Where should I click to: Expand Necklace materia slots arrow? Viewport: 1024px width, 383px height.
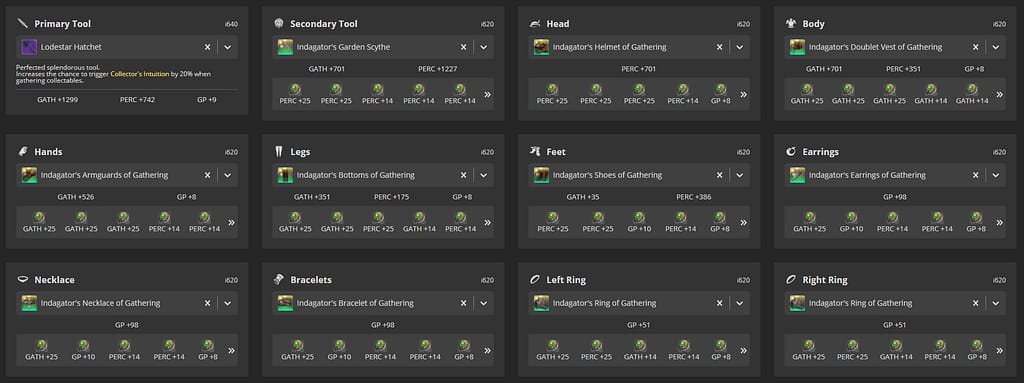(231, 350)
